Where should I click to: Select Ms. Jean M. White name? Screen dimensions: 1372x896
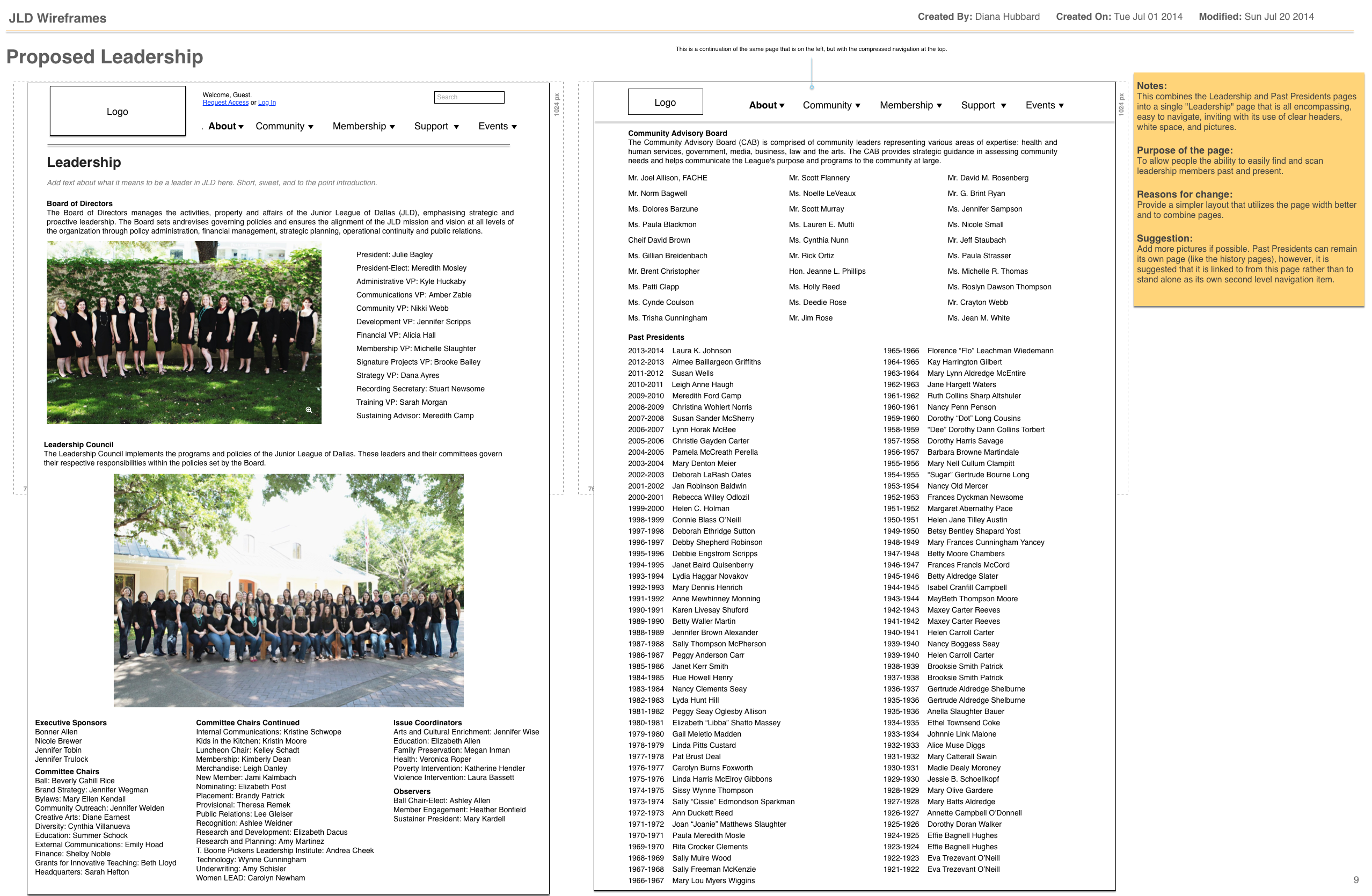(978, 318)
